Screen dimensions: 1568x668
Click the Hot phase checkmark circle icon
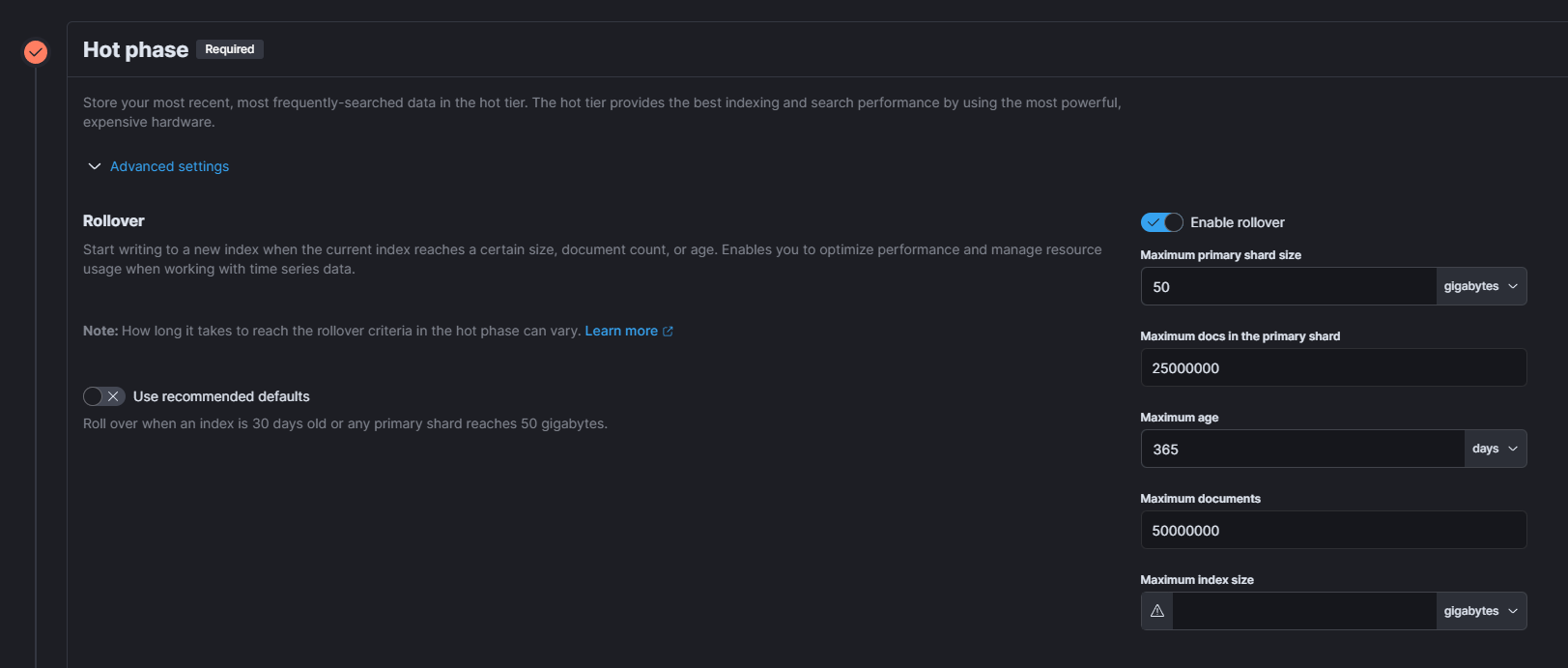[36, 51]
